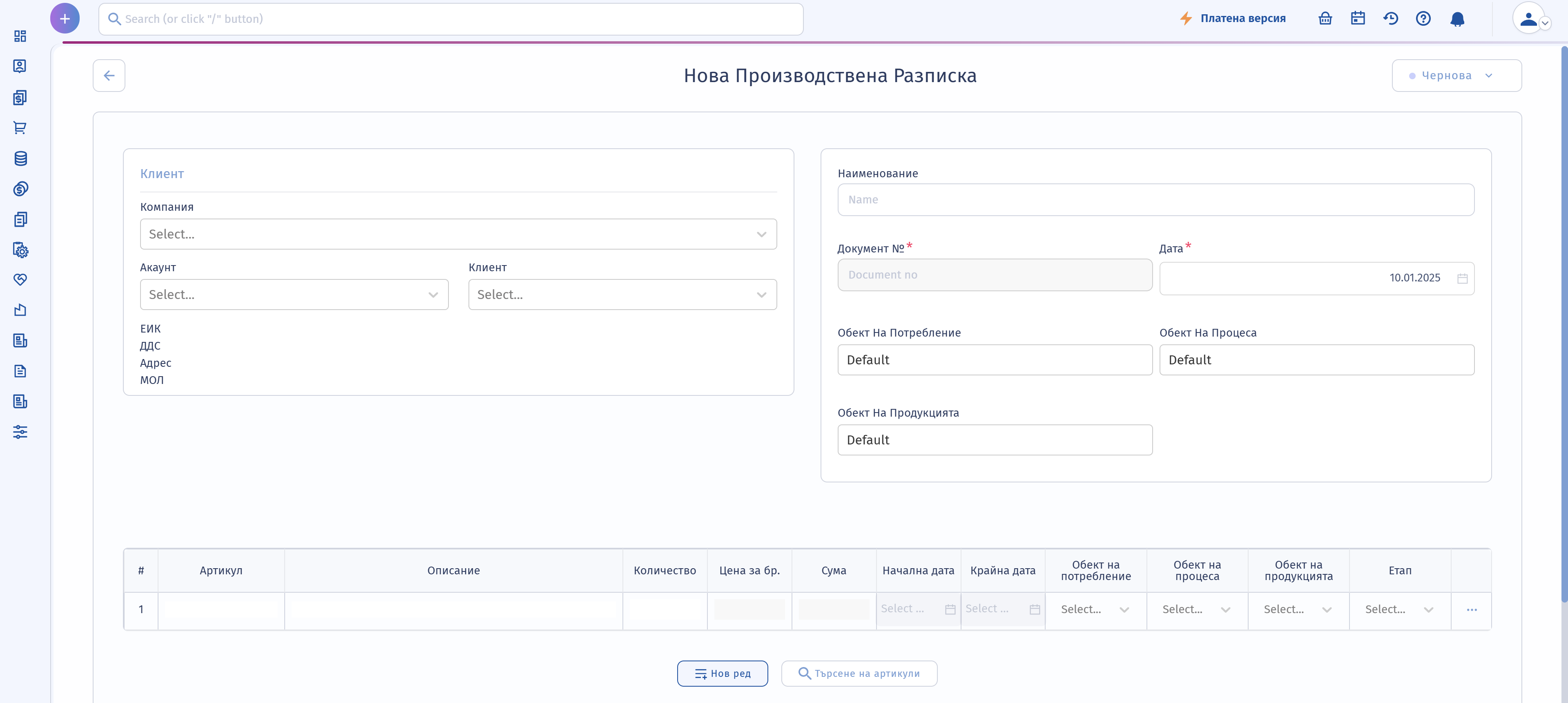
Task: Open the dollar invoices icon in sidebar
Action: (20, 97)
